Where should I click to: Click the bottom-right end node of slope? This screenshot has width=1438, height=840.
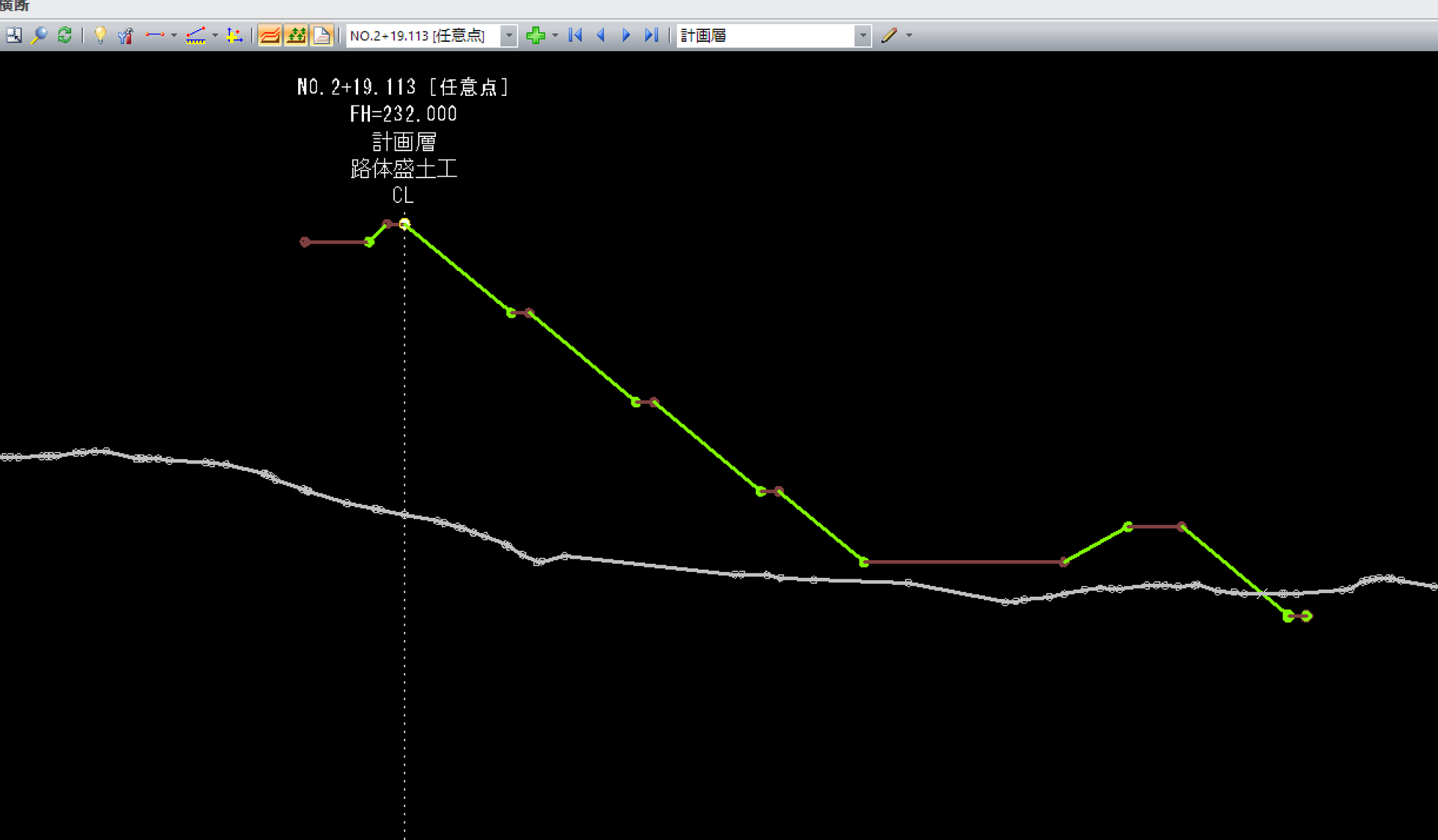(1307, 616)
